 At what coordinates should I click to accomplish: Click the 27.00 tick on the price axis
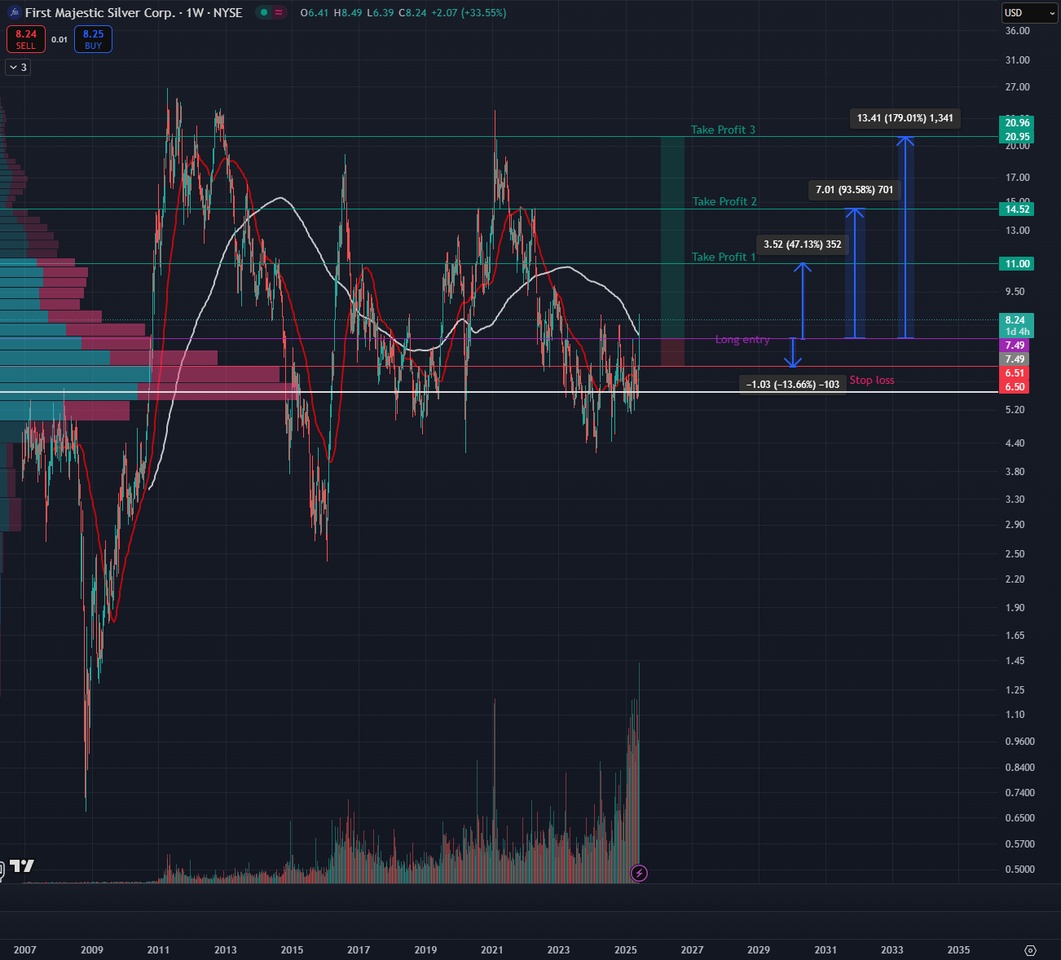[x=1018, y=87]
